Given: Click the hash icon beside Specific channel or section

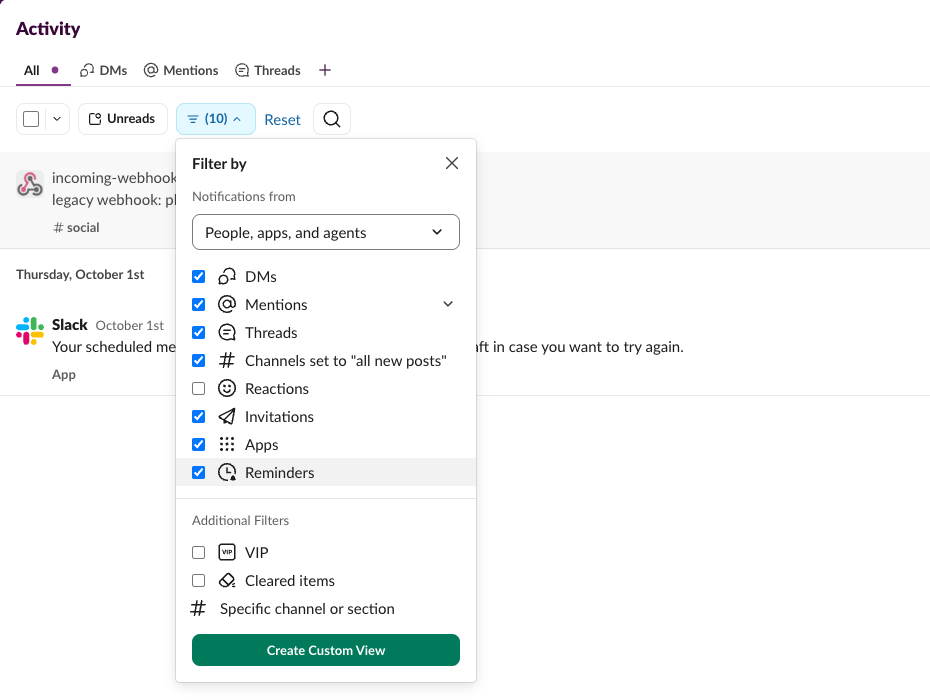Looking at the screenshot, I should [198, 608].
